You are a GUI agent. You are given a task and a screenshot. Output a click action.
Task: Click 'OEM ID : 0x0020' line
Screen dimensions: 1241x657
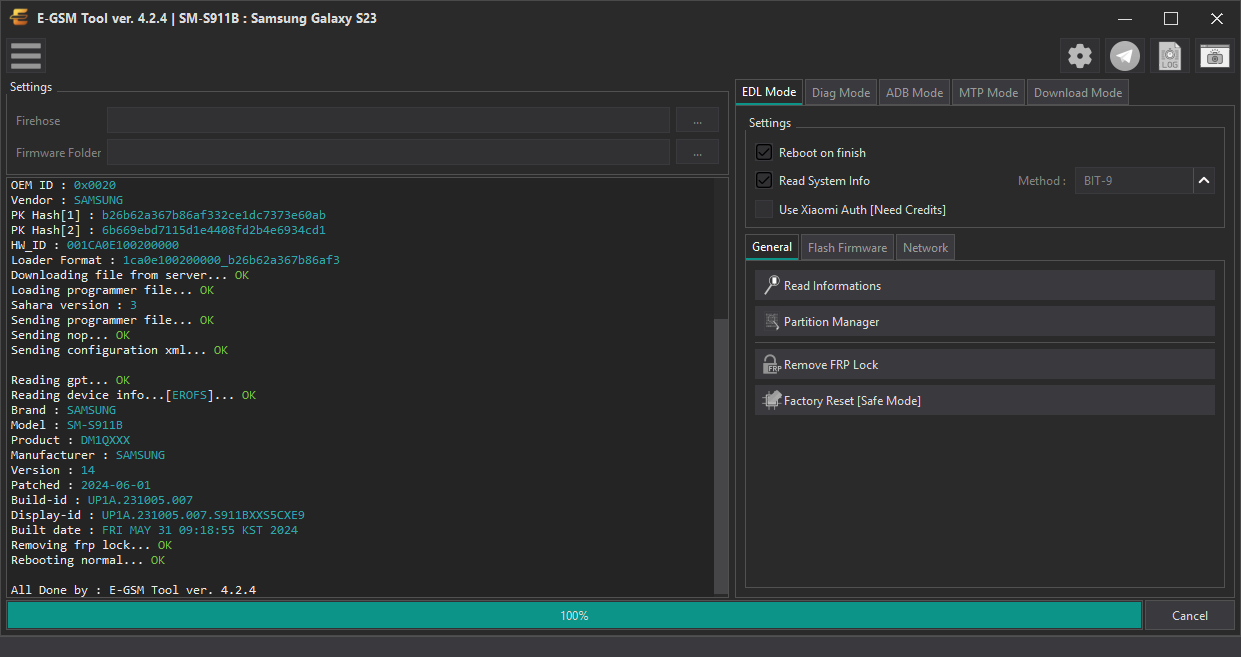[63, 185]
